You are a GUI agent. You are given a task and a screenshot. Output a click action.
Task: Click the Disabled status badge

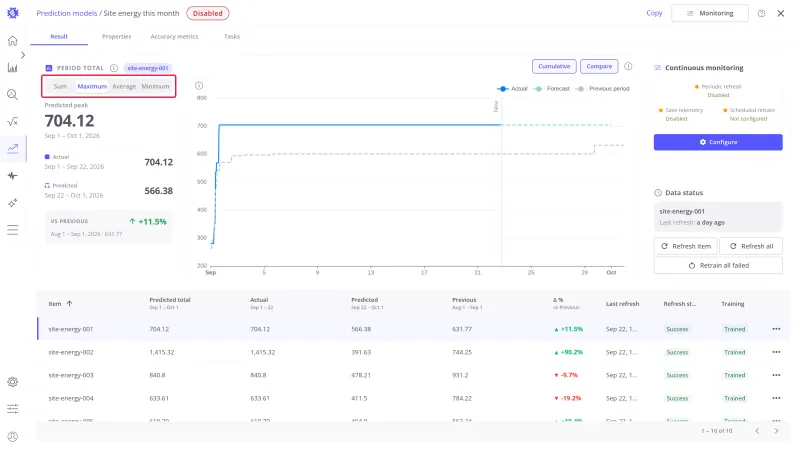(208, 13)
